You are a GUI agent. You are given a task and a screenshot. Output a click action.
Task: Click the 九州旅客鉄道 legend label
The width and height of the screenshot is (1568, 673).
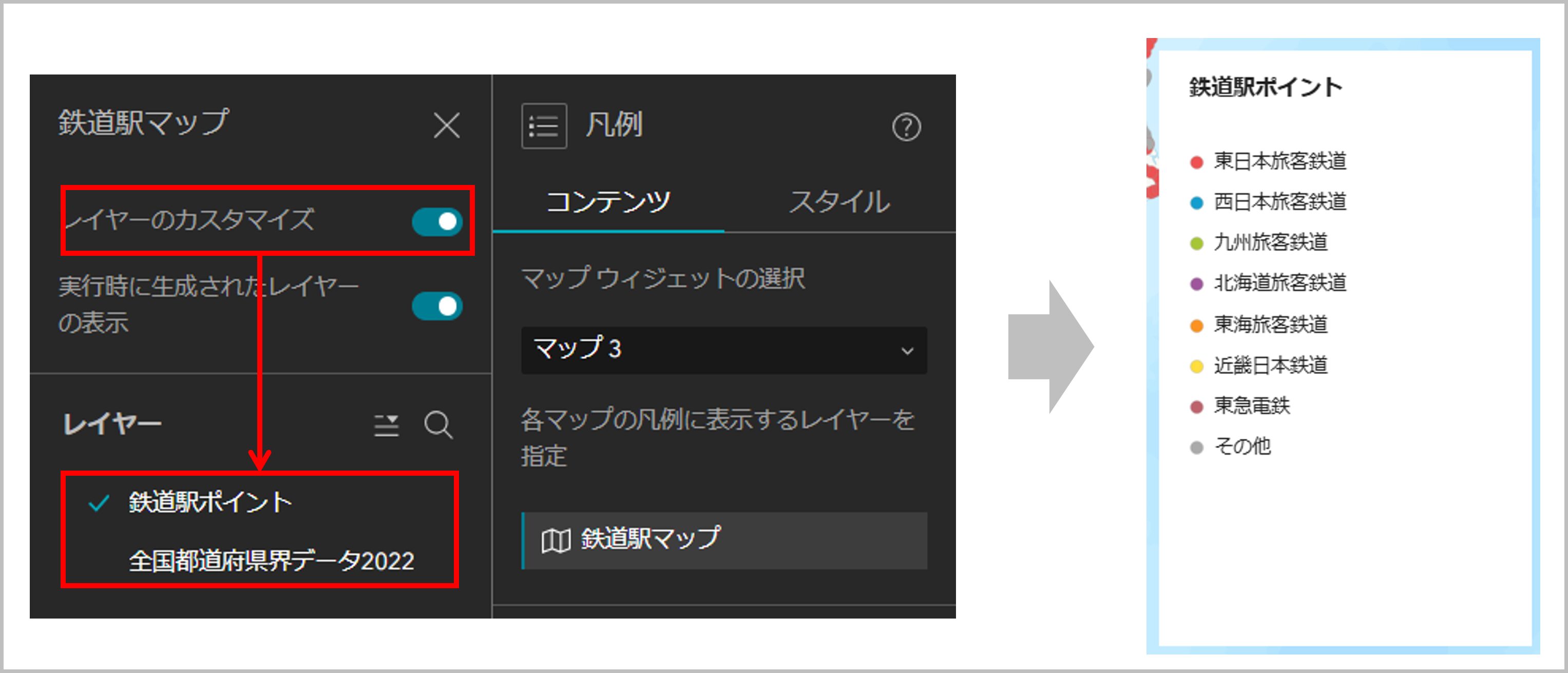click(x=1270, y=242)
